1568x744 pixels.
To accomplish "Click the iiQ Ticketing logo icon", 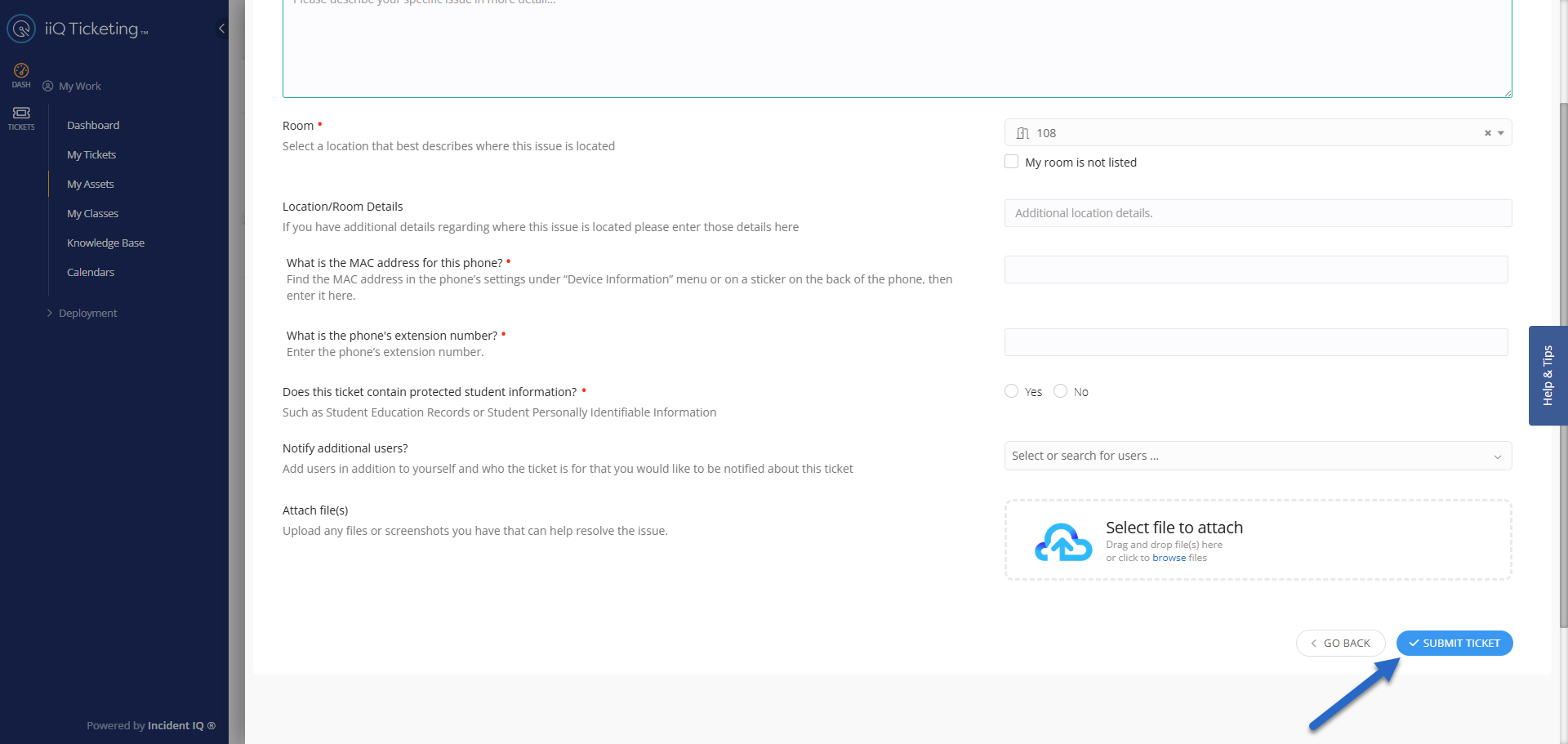I will point(21,29).
